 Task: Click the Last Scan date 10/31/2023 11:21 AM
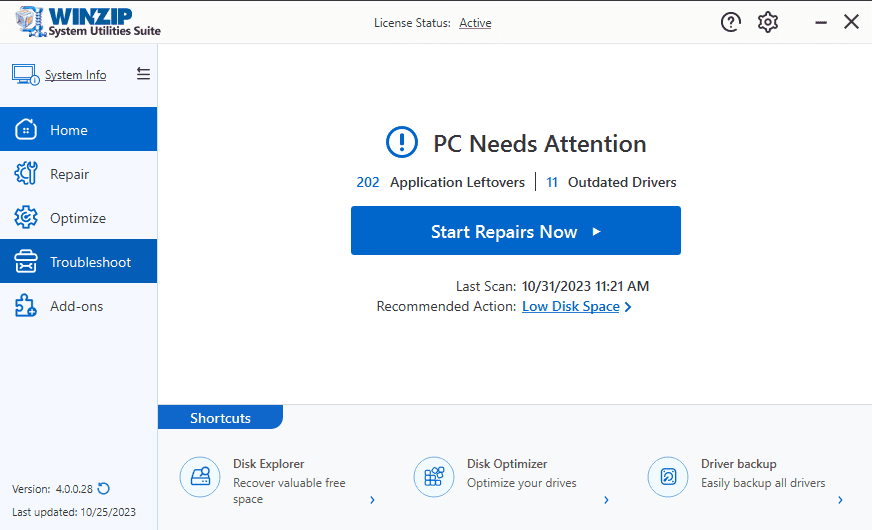coord(585,286)
